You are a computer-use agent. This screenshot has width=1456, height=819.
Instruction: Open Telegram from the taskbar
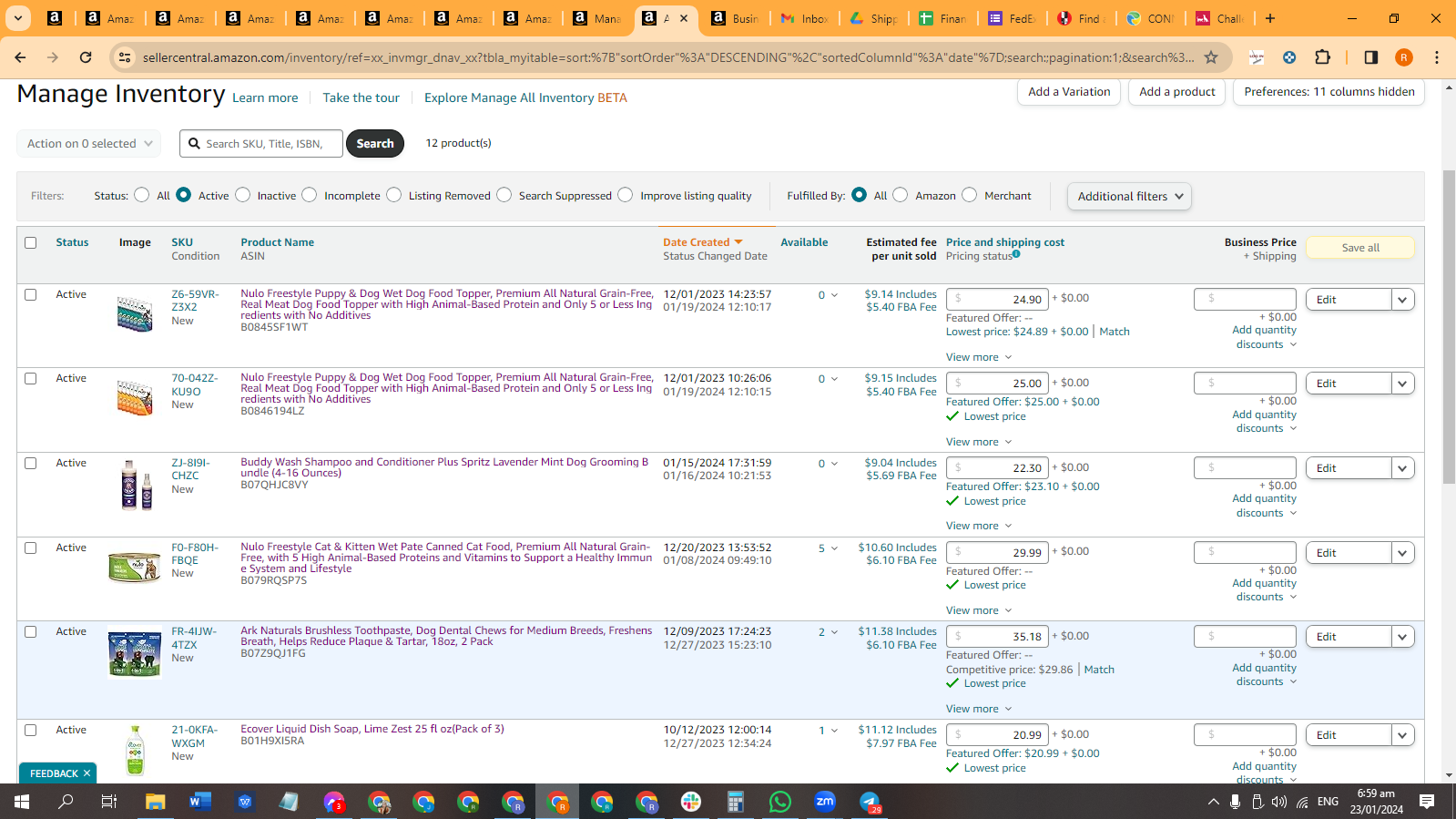click(870, 802)
